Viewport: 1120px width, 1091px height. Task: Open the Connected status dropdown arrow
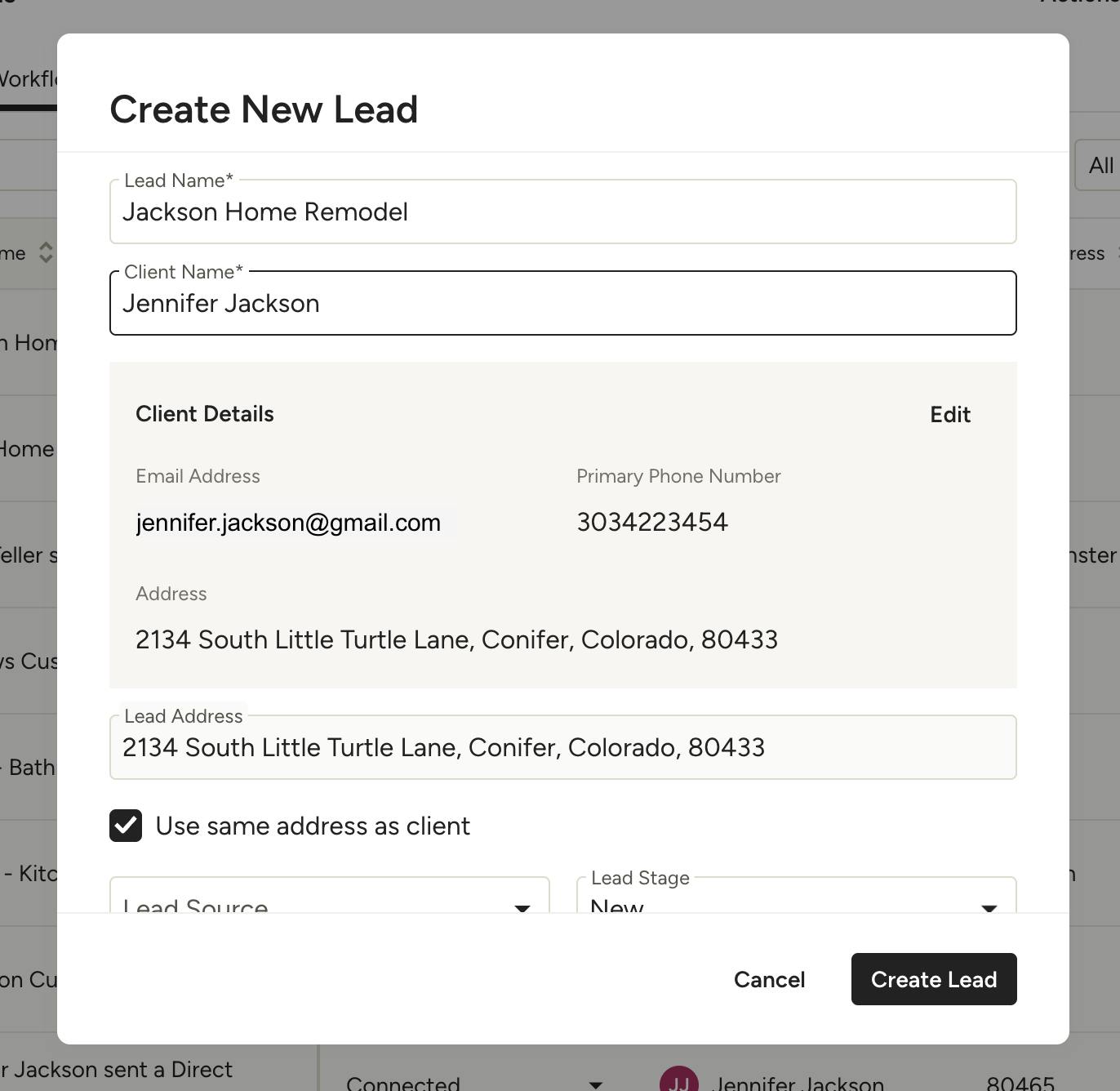(596, 1084)
